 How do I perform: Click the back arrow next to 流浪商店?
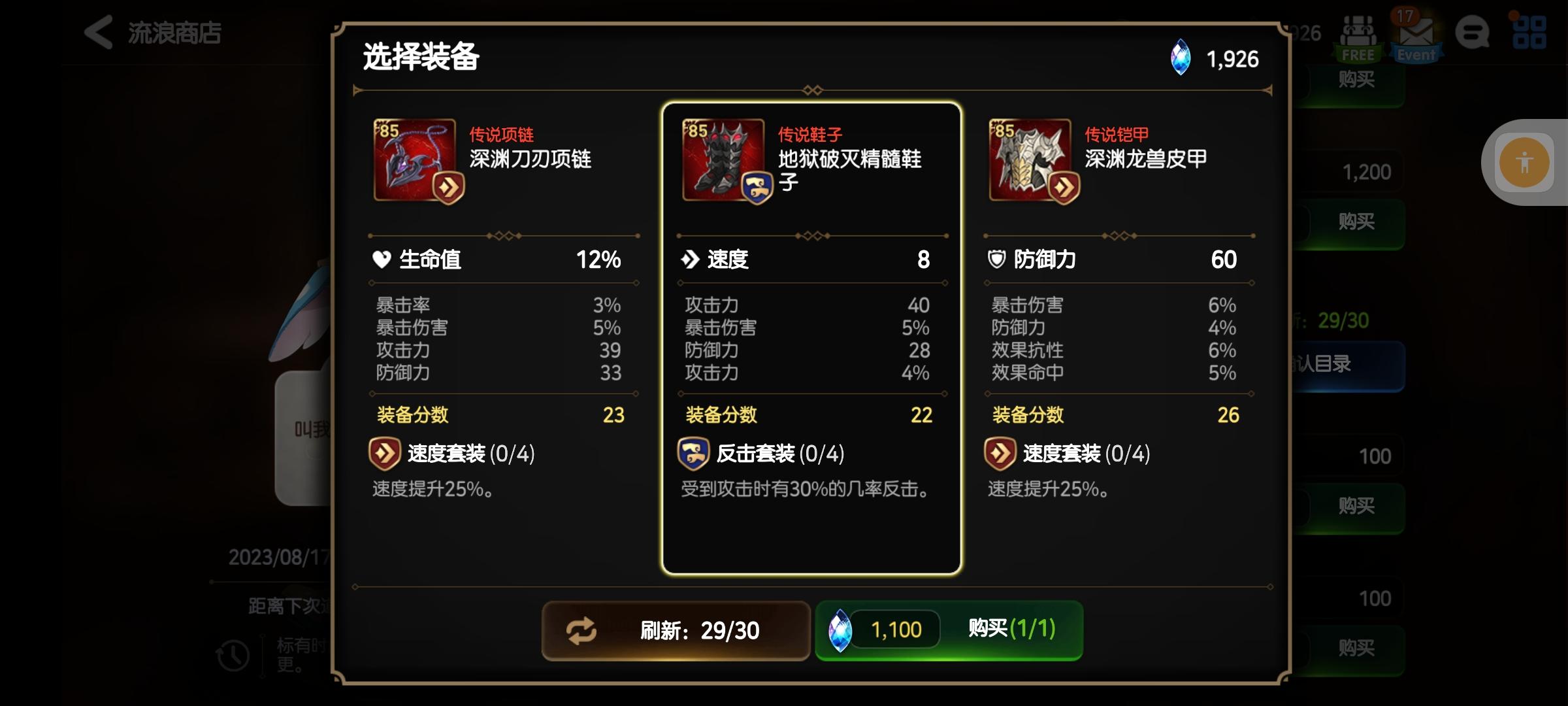(x=99, y=32)
